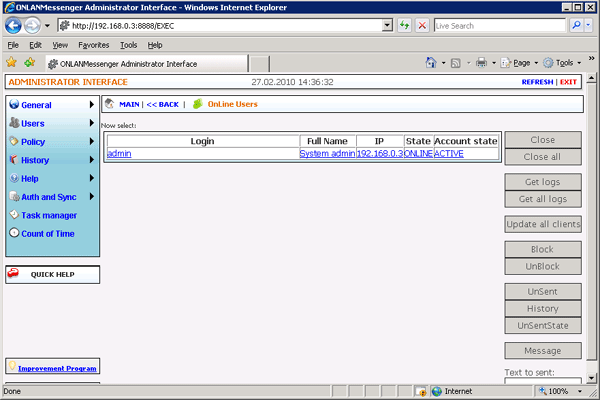Click the UnSentState button
The width and height of the screenshot is (600, 400).
click(x=543, y=326)
